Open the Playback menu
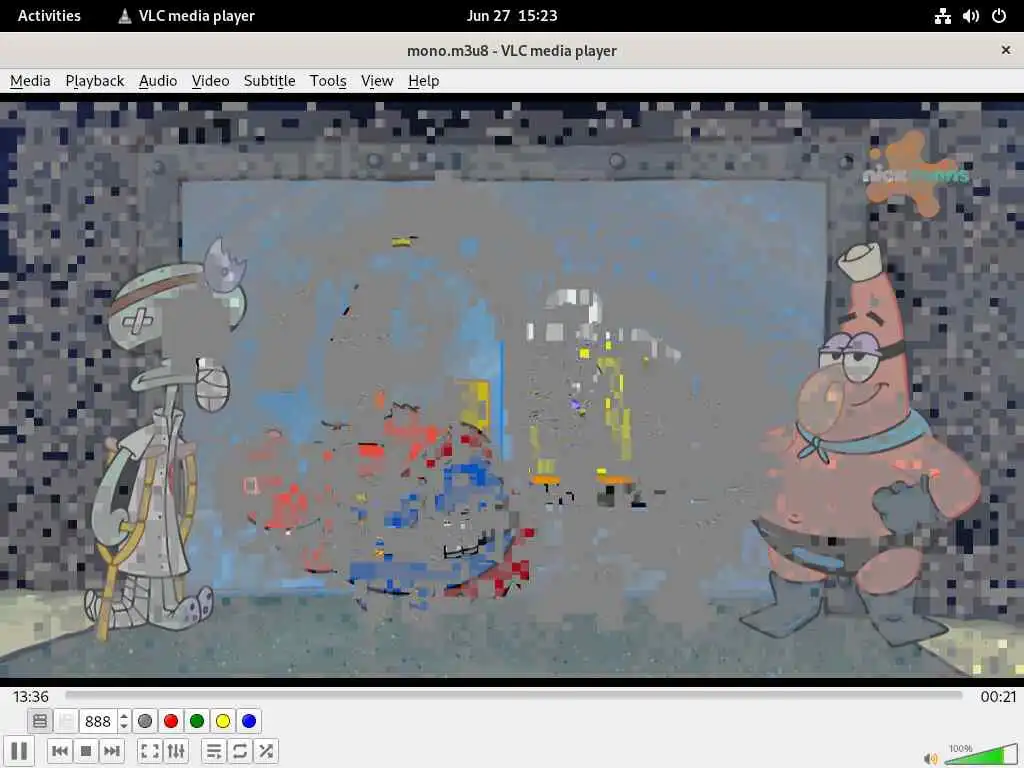The height and width of the screenshot is (768, 1024). tap(95, 81)
